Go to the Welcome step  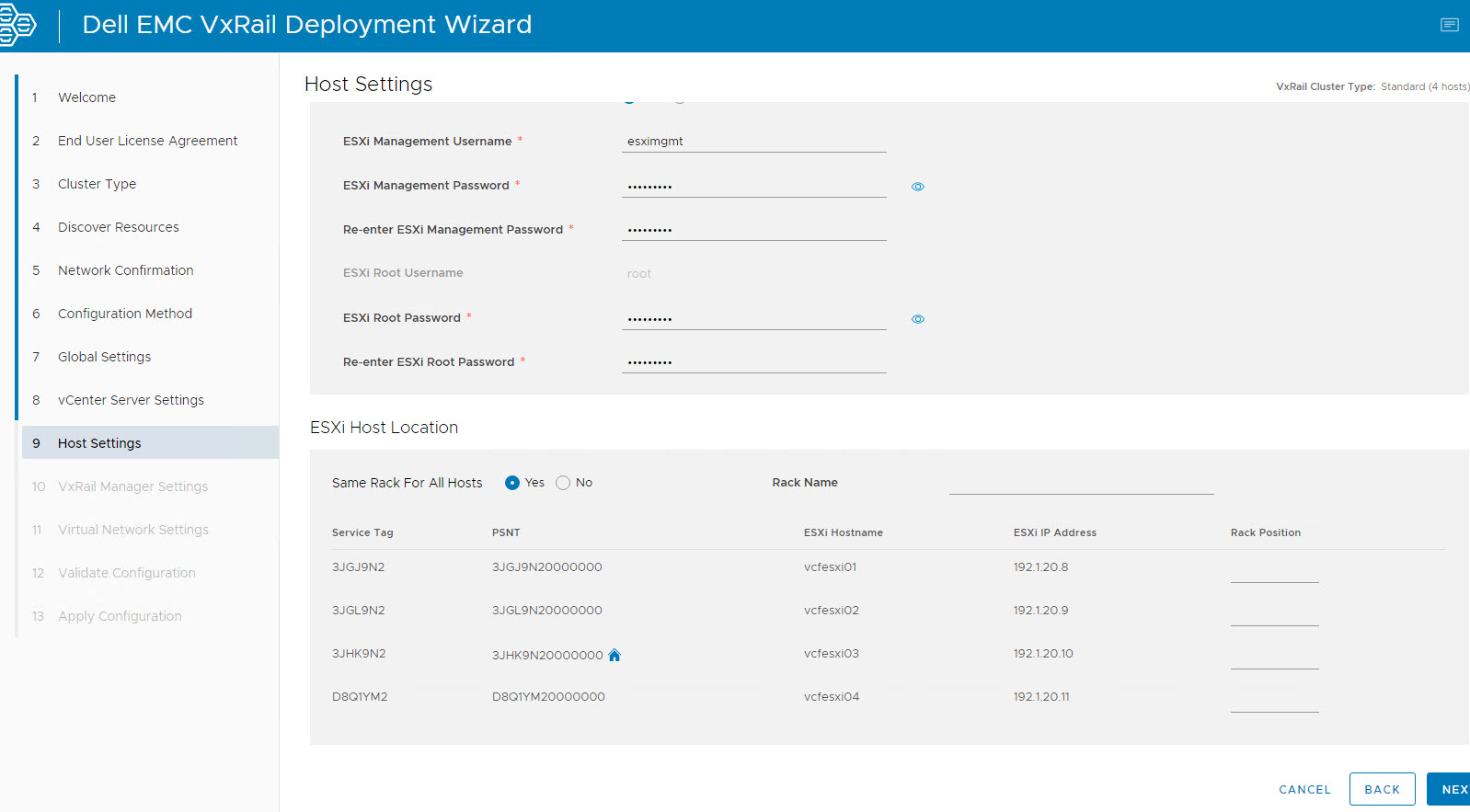(86, 97)
